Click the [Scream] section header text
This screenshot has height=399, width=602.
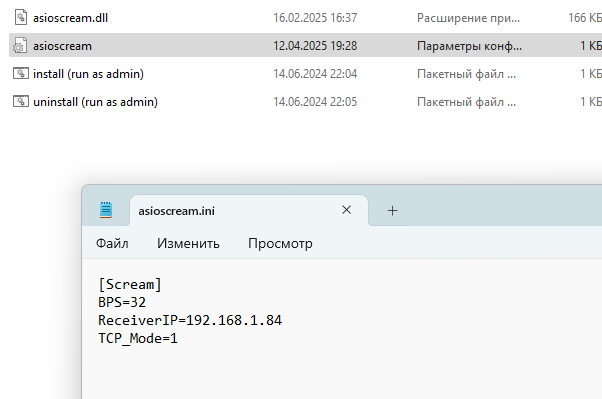click(130, 285)
